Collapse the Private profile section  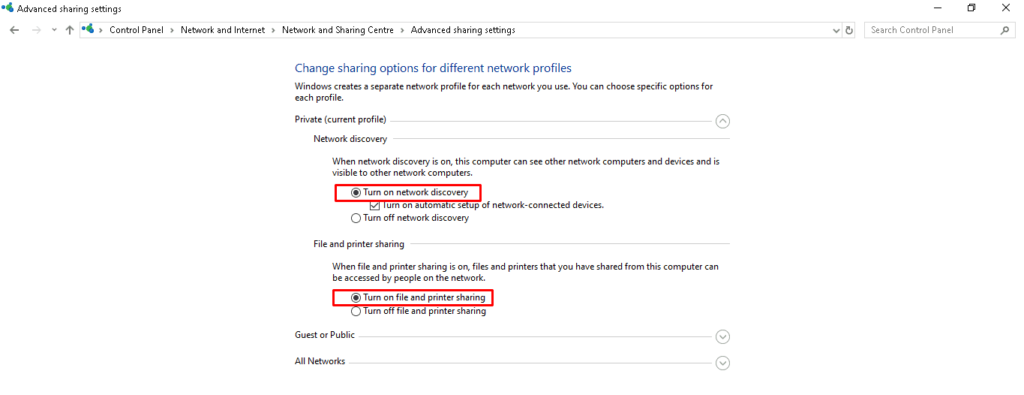coord(722,121)
